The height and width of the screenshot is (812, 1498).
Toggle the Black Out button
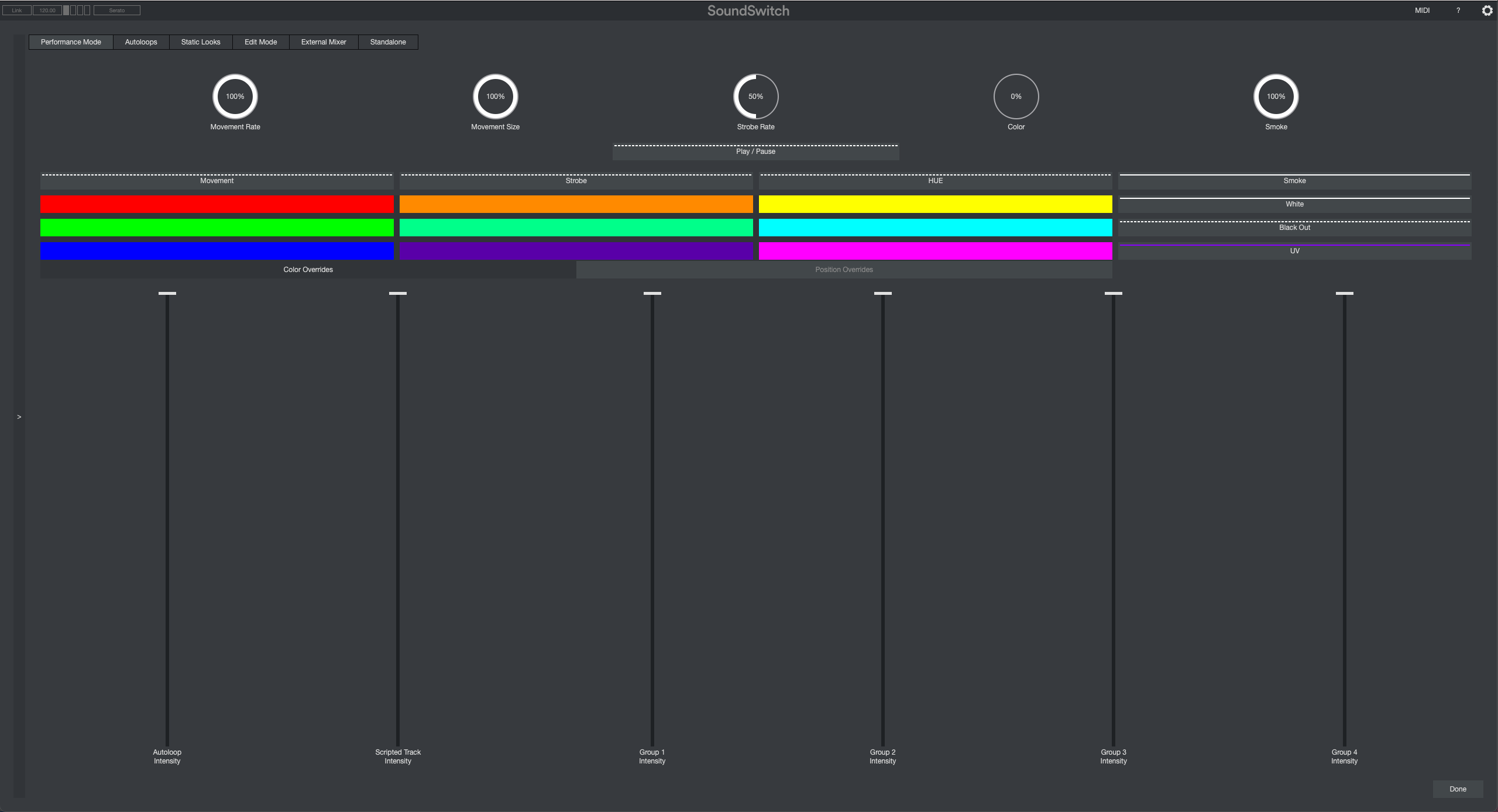pyautogui.click(x=1295, y=228)
